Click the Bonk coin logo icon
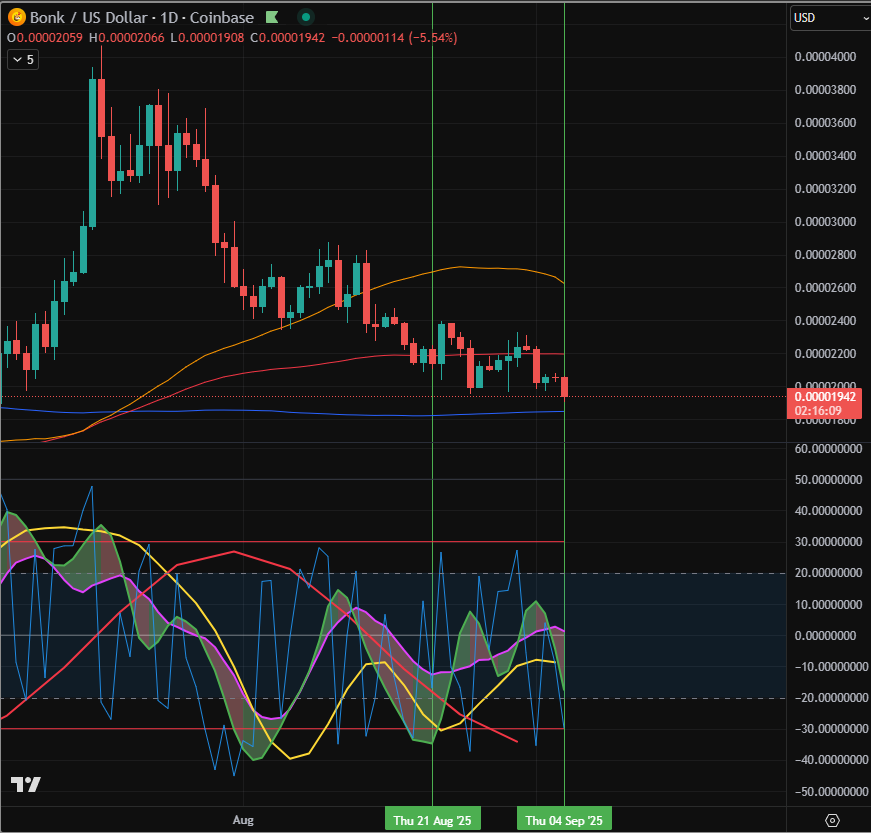This screenshot has width=871, height=833. [17, 17]
